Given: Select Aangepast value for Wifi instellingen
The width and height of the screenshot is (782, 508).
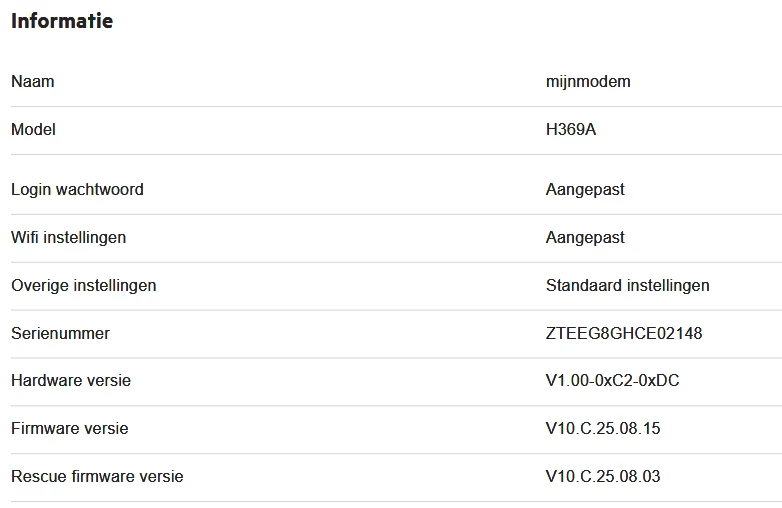Looking at the screenshot, I should tap(585, 237).
